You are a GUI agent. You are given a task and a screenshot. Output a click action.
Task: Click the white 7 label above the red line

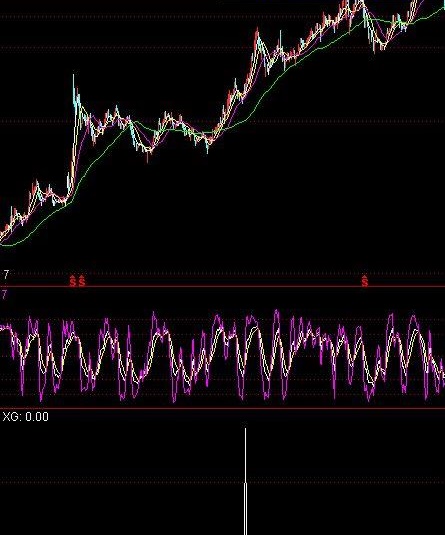6,274
